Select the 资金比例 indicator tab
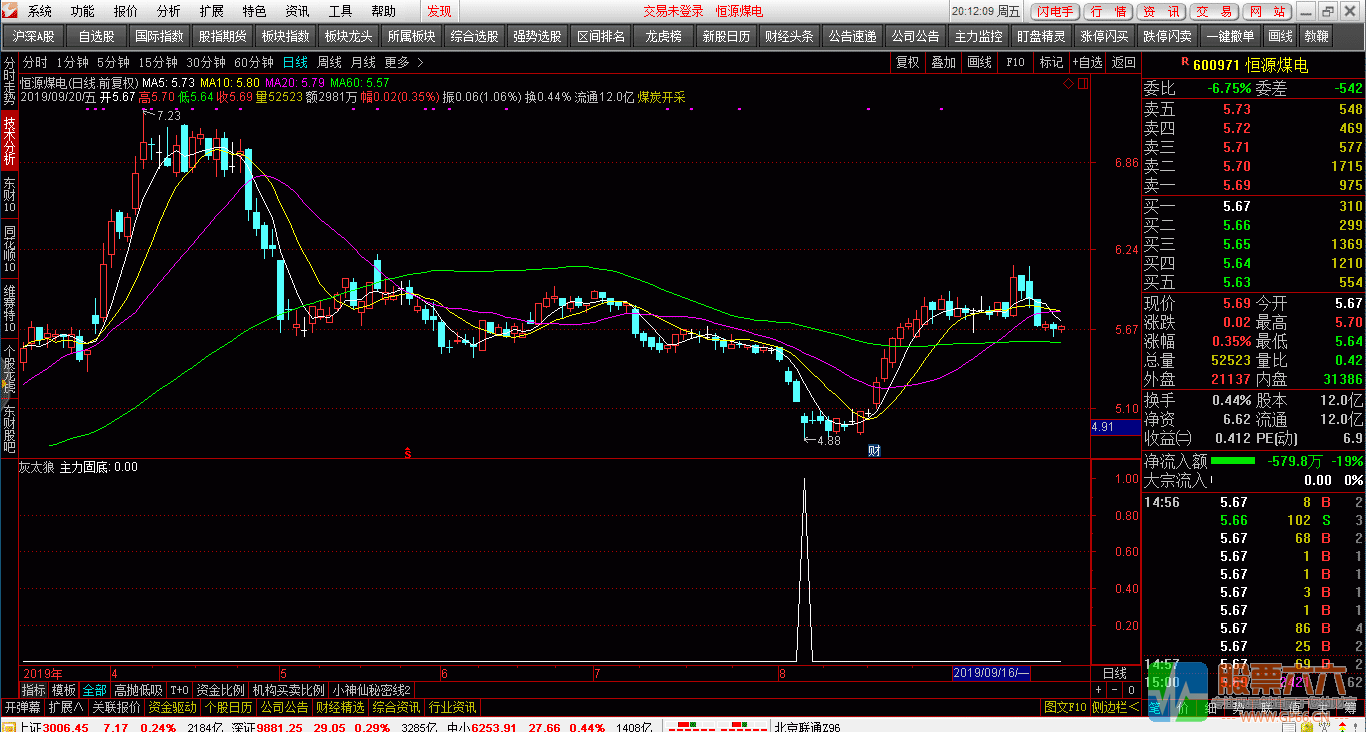 click(x=220, y=690)
